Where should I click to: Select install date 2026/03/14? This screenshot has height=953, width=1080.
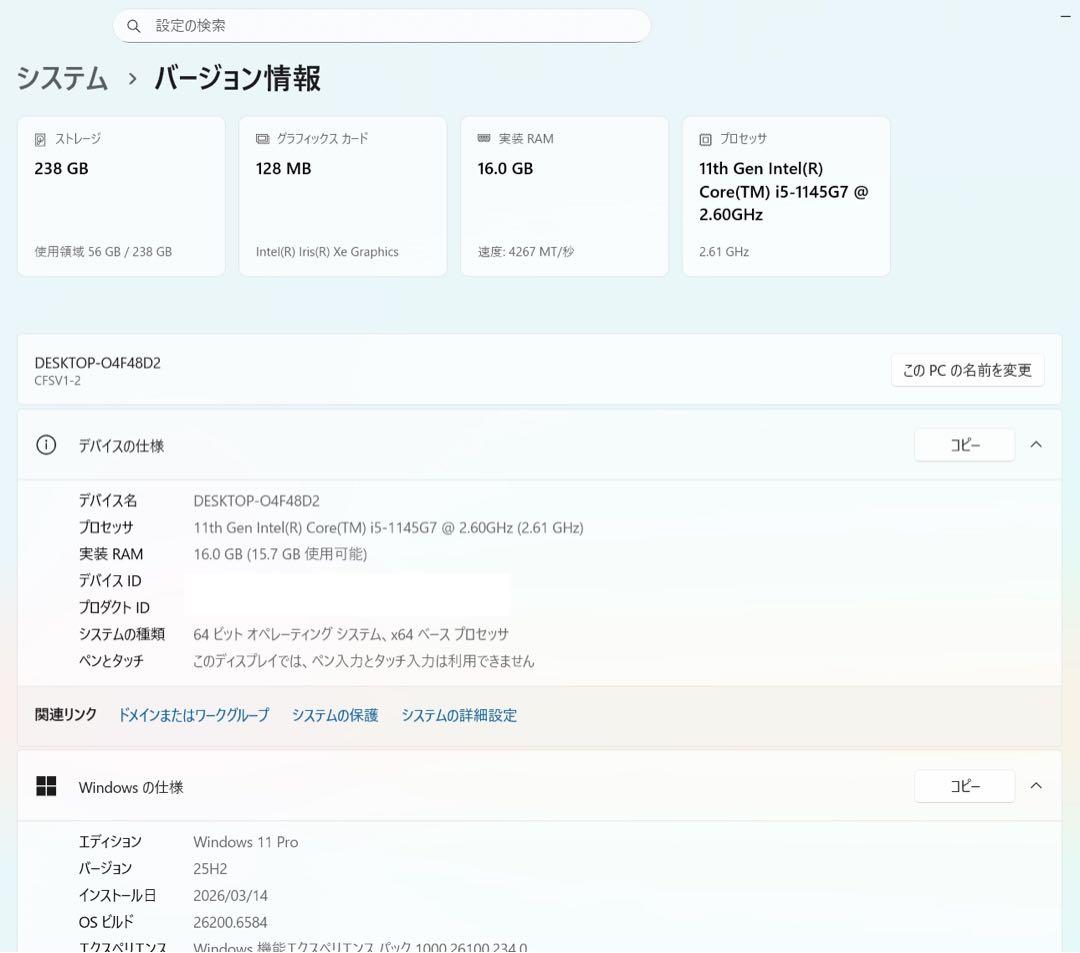[231, 896]
